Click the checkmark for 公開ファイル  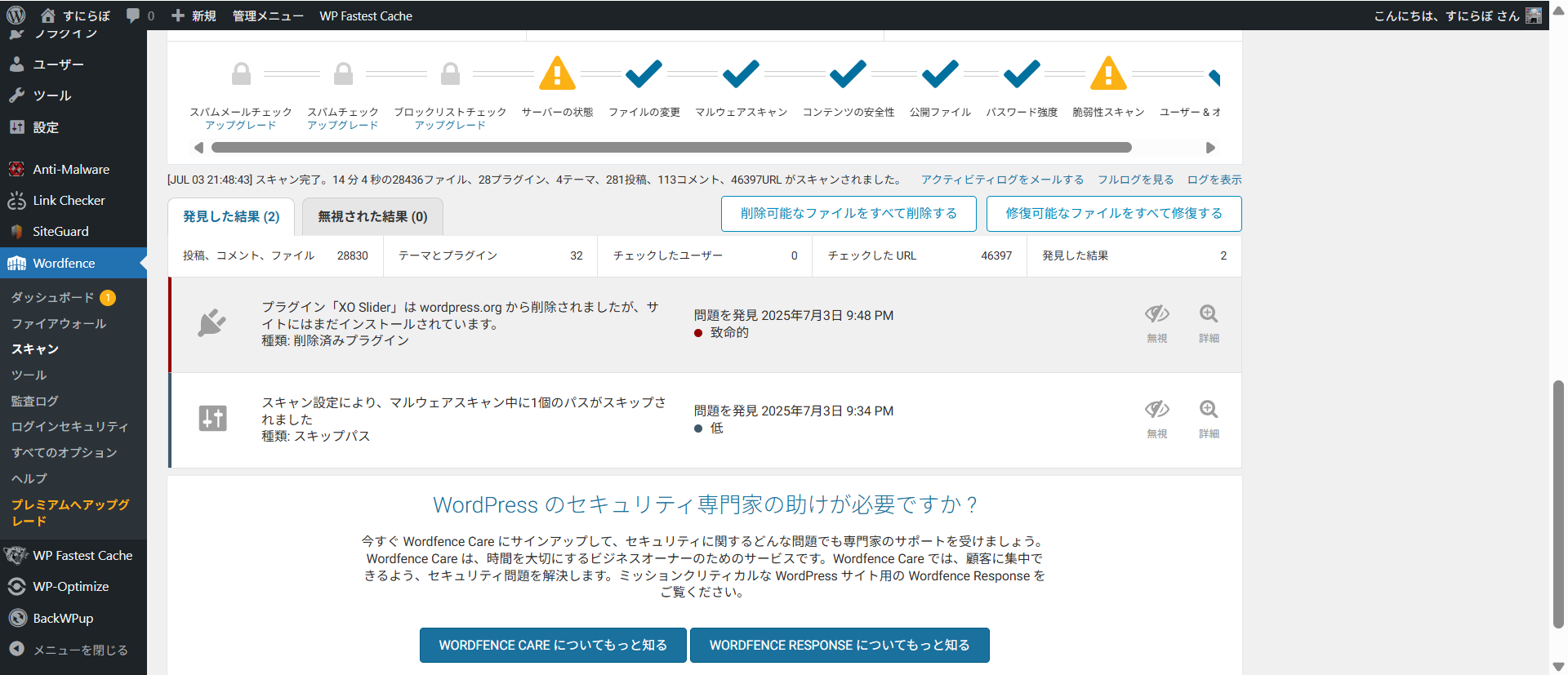(x=940, y=73)
